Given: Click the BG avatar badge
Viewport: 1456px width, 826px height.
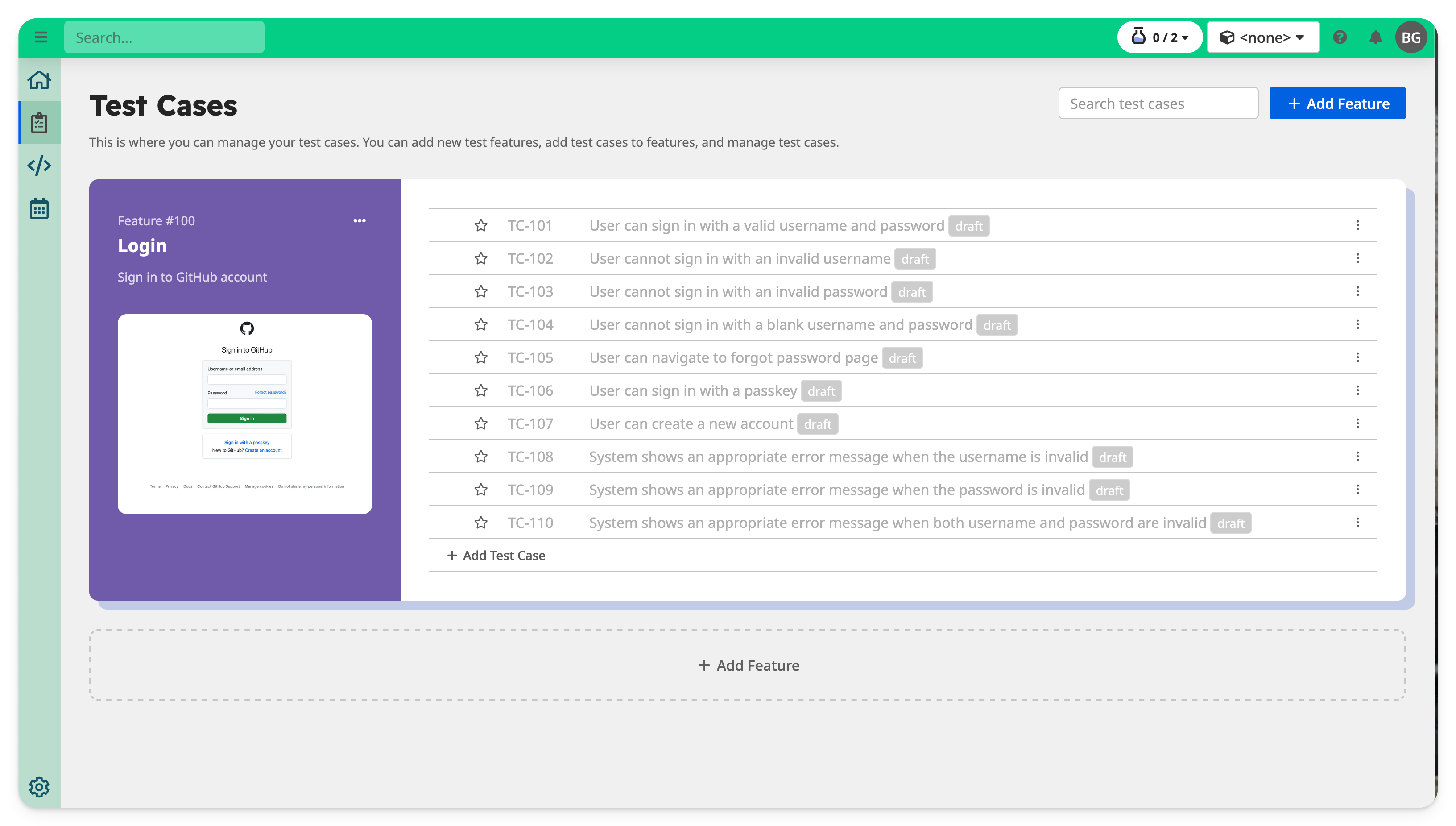Looking at the screenshot, I should coord(1412,37).
